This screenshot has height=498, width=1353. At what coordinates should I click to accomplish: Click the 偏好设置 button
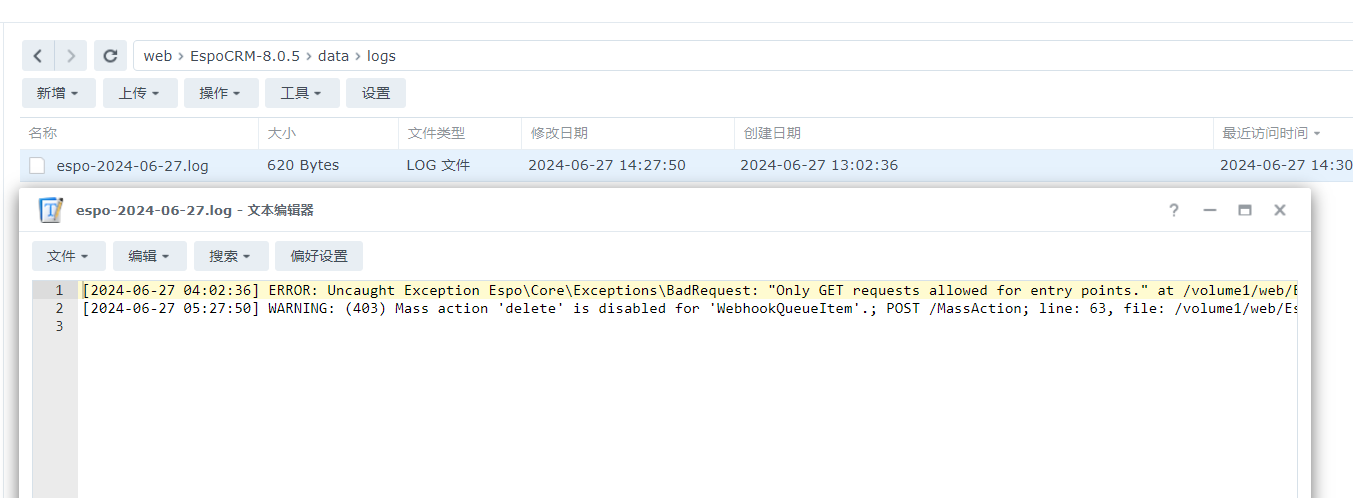(319, 256)
